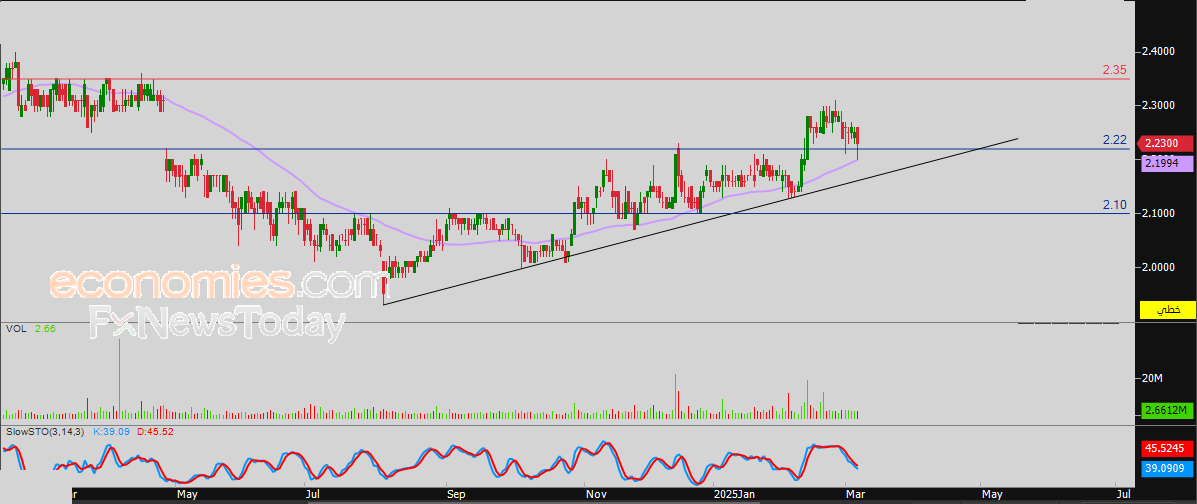The height and width of the screenshot is (504, 1197).
Task: Click the D:45.52 stochastic value
Action: click(157, 431)
